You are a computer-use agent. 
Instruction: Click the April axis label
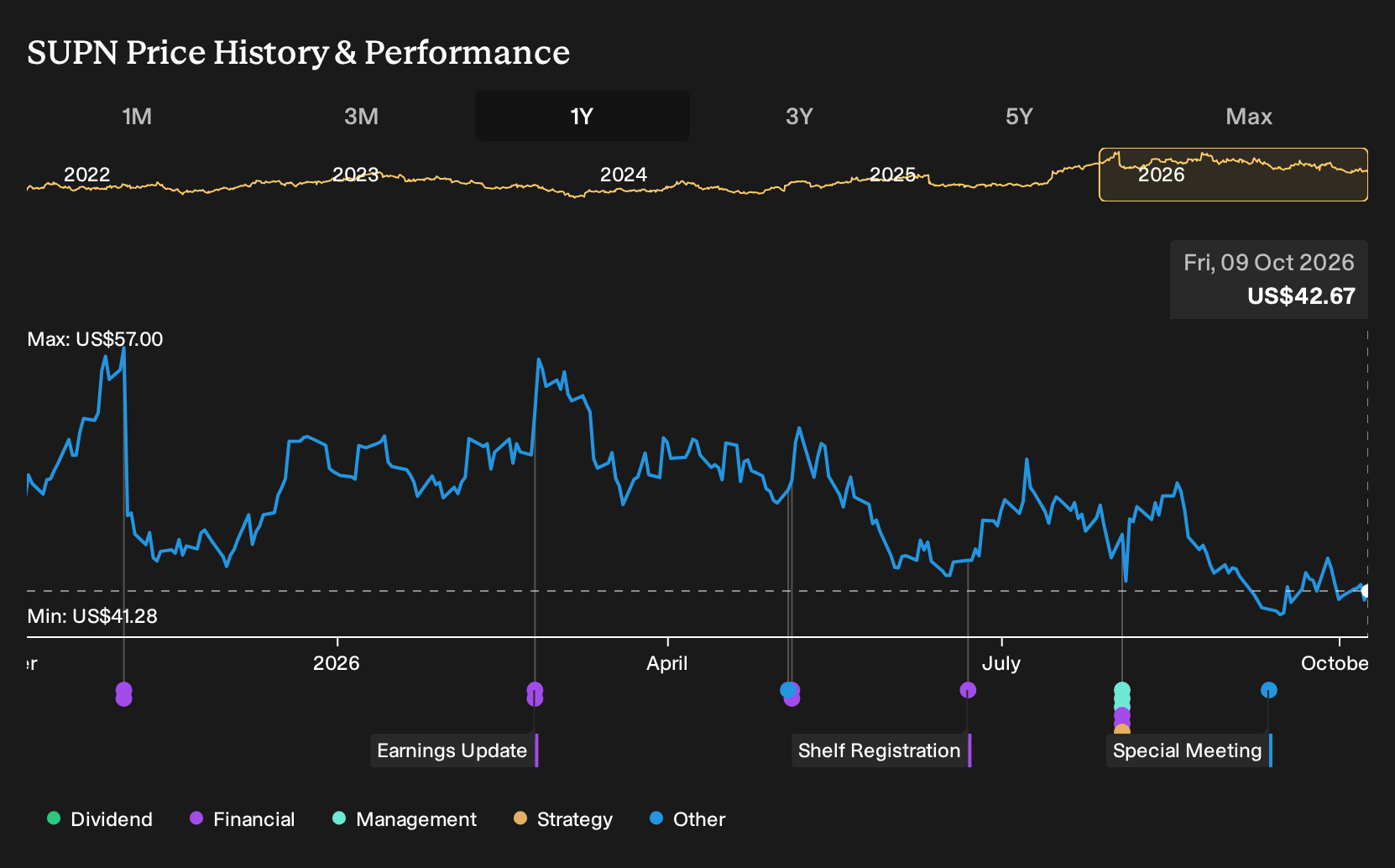click(667, 663)
